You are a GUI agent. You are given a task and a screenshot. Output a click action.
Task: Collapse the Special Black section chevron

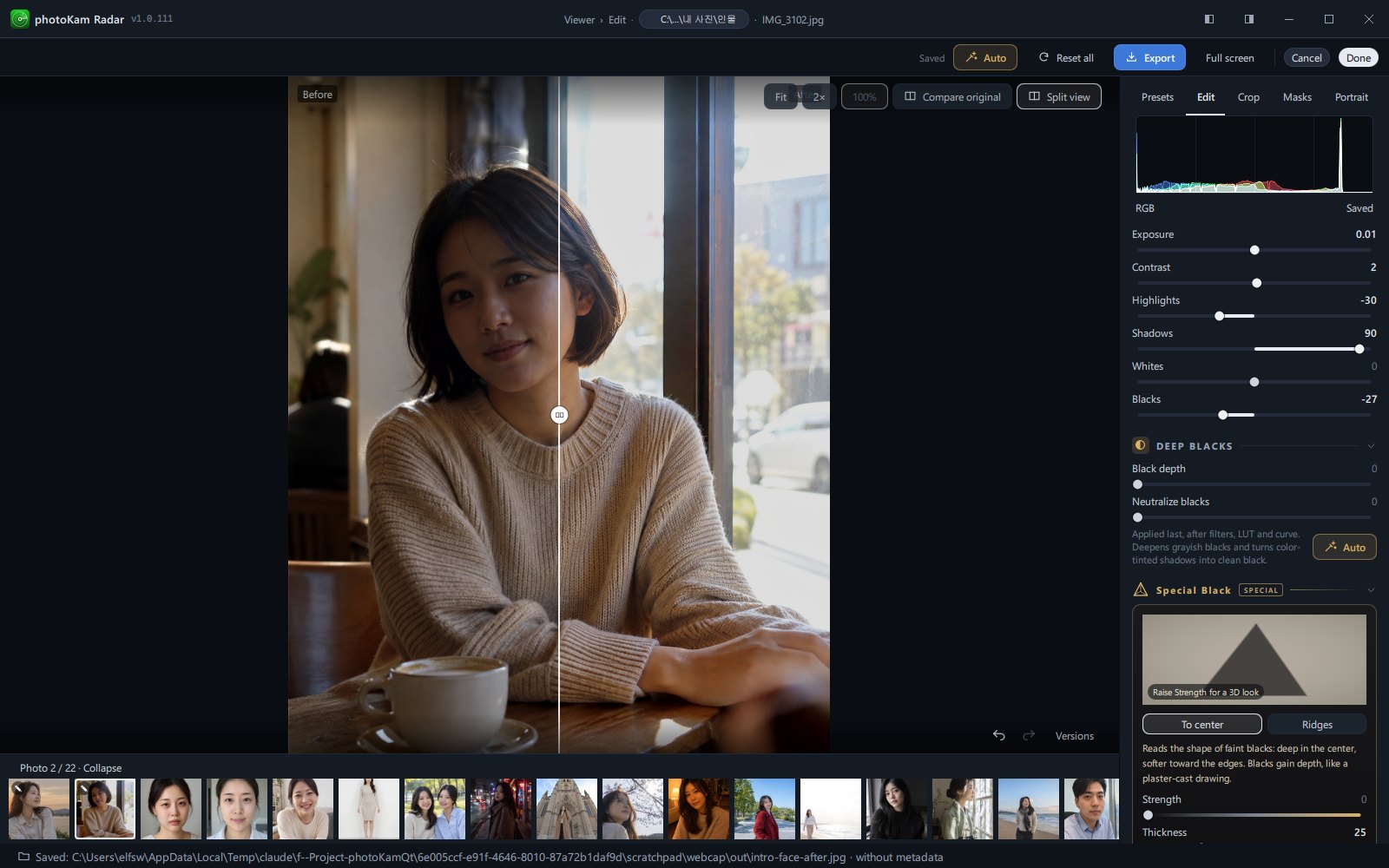pos(1371,590)
